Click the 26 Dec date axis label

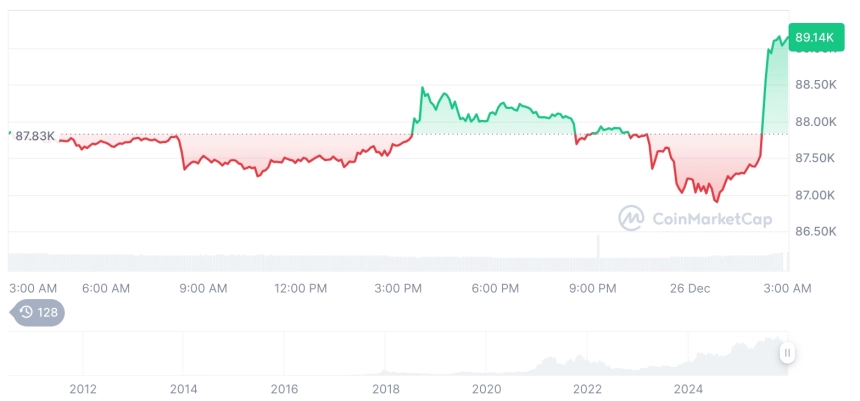point(690,288)
